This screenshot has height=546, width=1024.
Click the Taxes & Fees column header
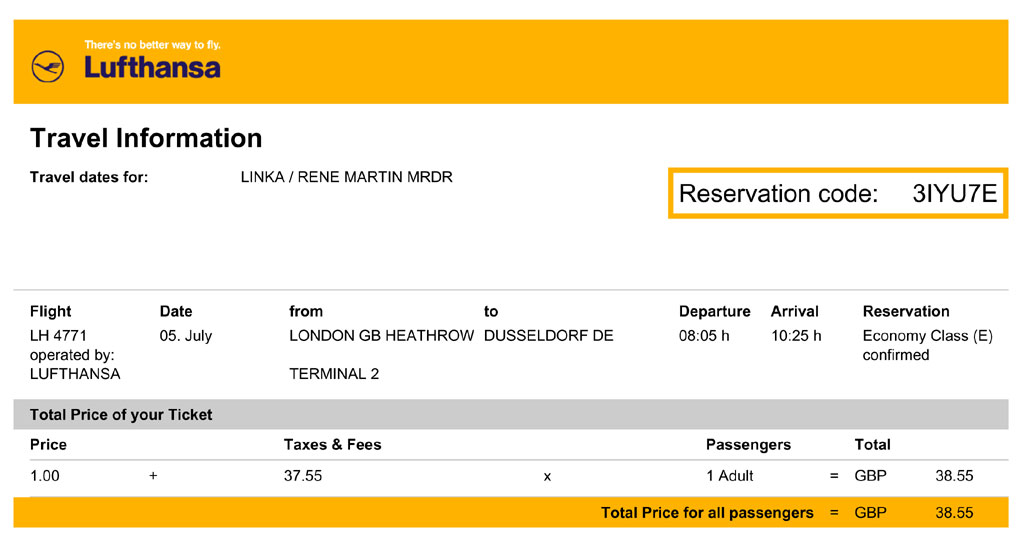pos(333,444)
